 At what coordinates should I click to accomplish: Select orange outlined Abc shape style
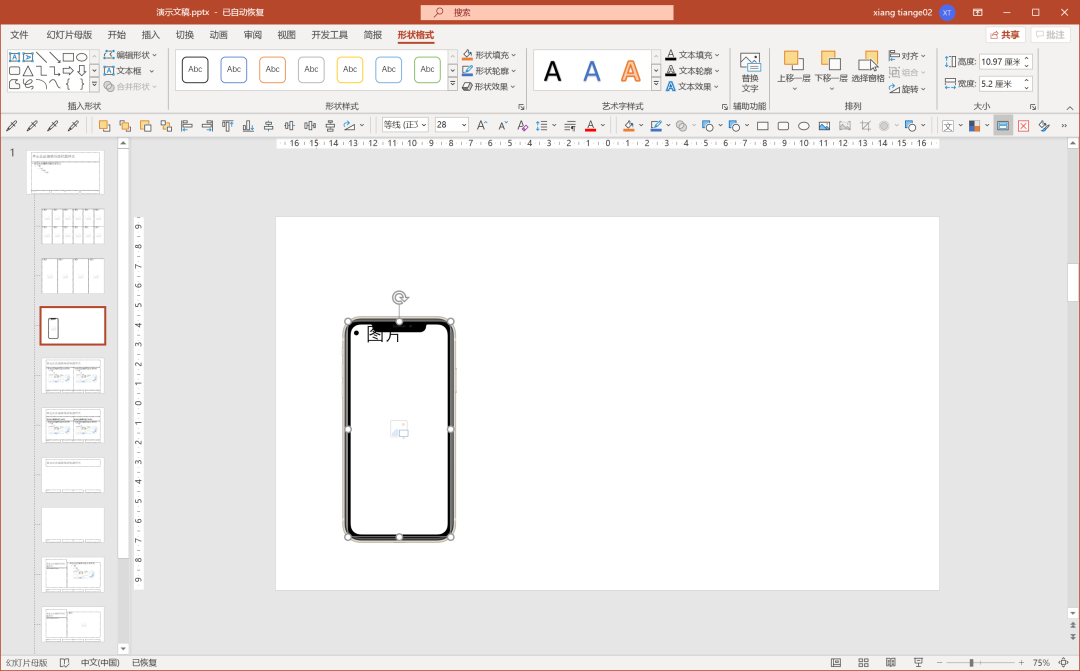point(272,69)
